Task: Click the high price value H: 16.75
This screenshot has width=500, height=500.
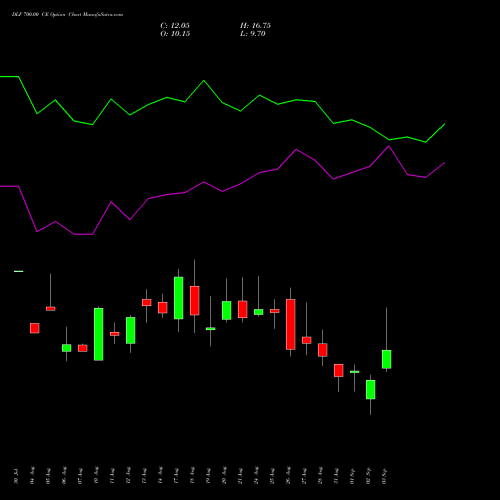Action: (255, 26)
